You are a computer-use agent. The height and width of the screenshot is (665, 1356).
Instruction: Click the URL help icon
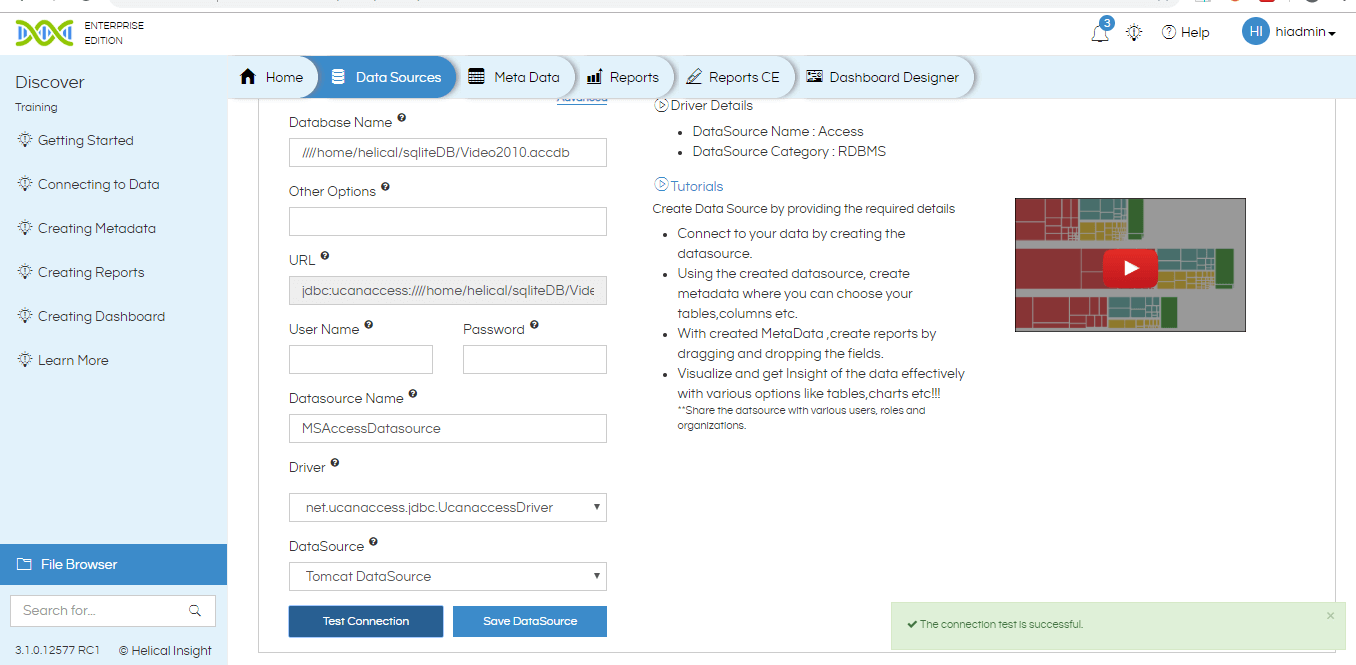[x=325, y=256]
